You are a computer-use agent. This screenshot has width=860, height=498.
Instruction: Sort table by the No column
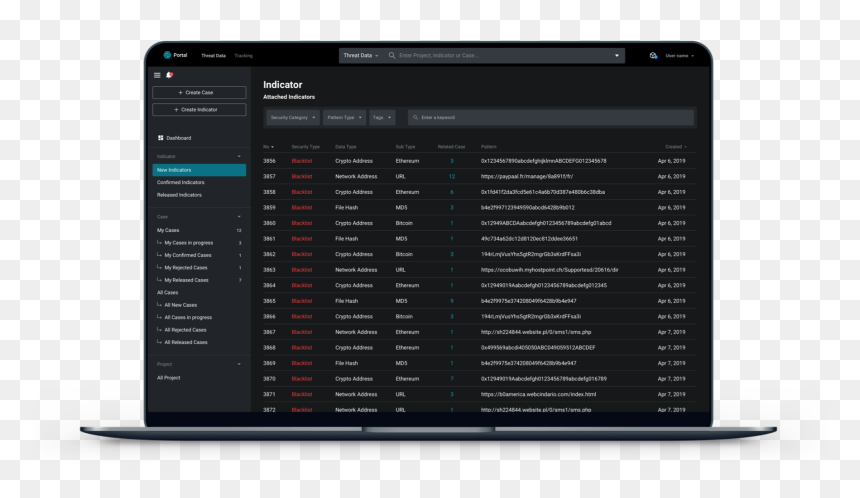tap(268, 147)
